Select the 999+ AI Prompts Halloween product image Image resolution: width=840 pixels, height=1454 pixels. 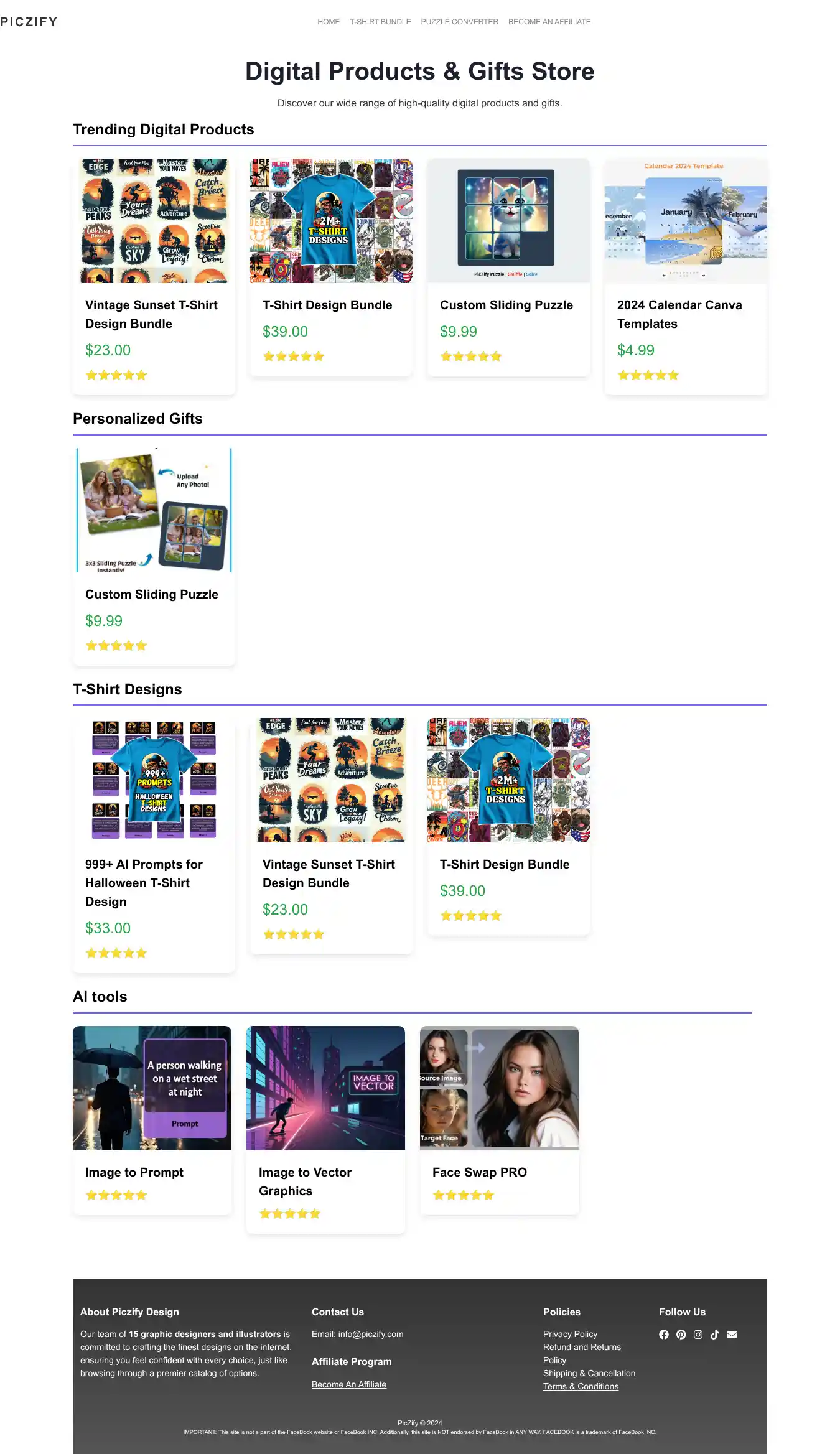[154, 780]
